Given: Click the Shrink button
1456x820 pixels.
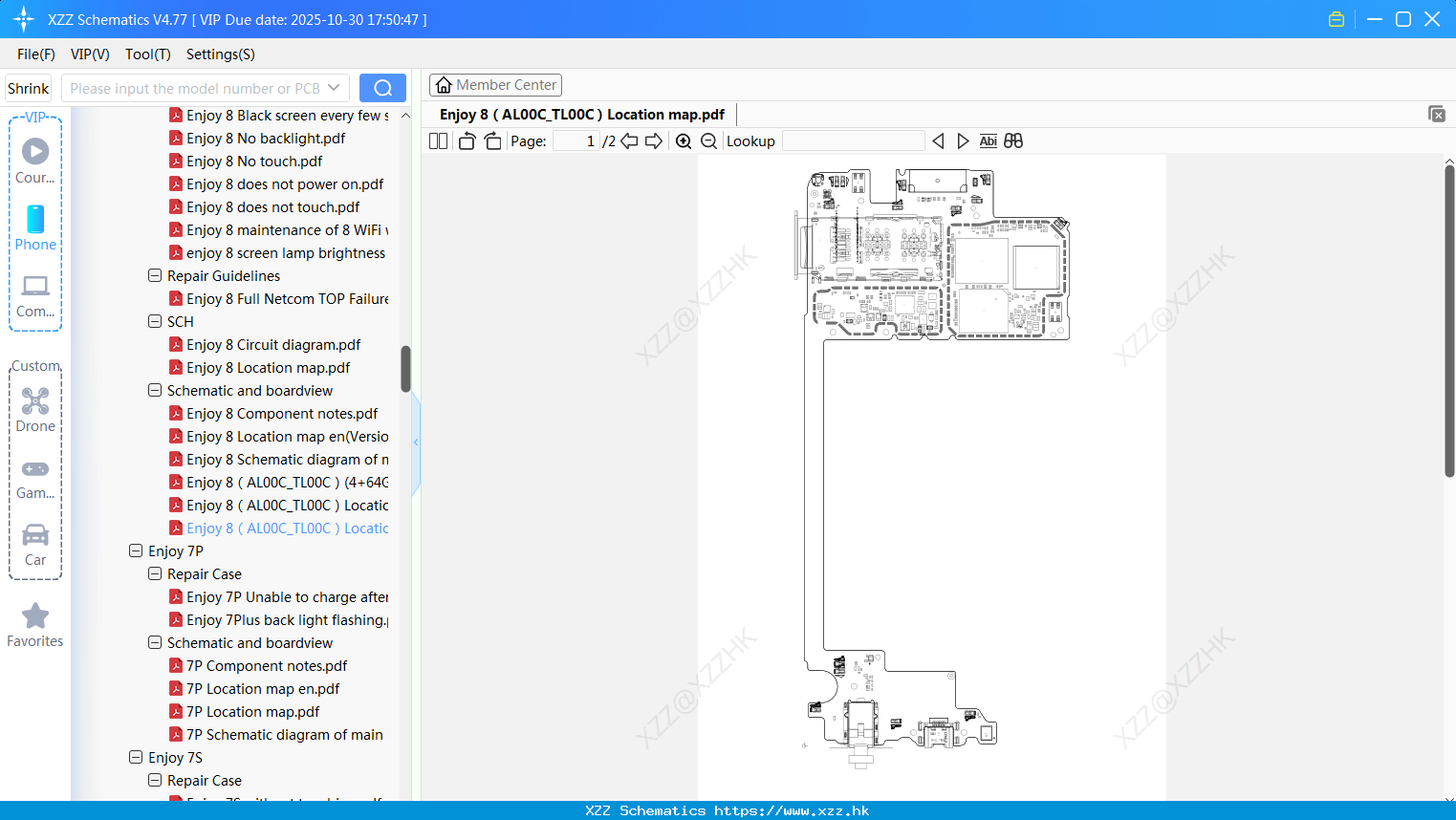Looking at the screenshot, I should (29, 88).
